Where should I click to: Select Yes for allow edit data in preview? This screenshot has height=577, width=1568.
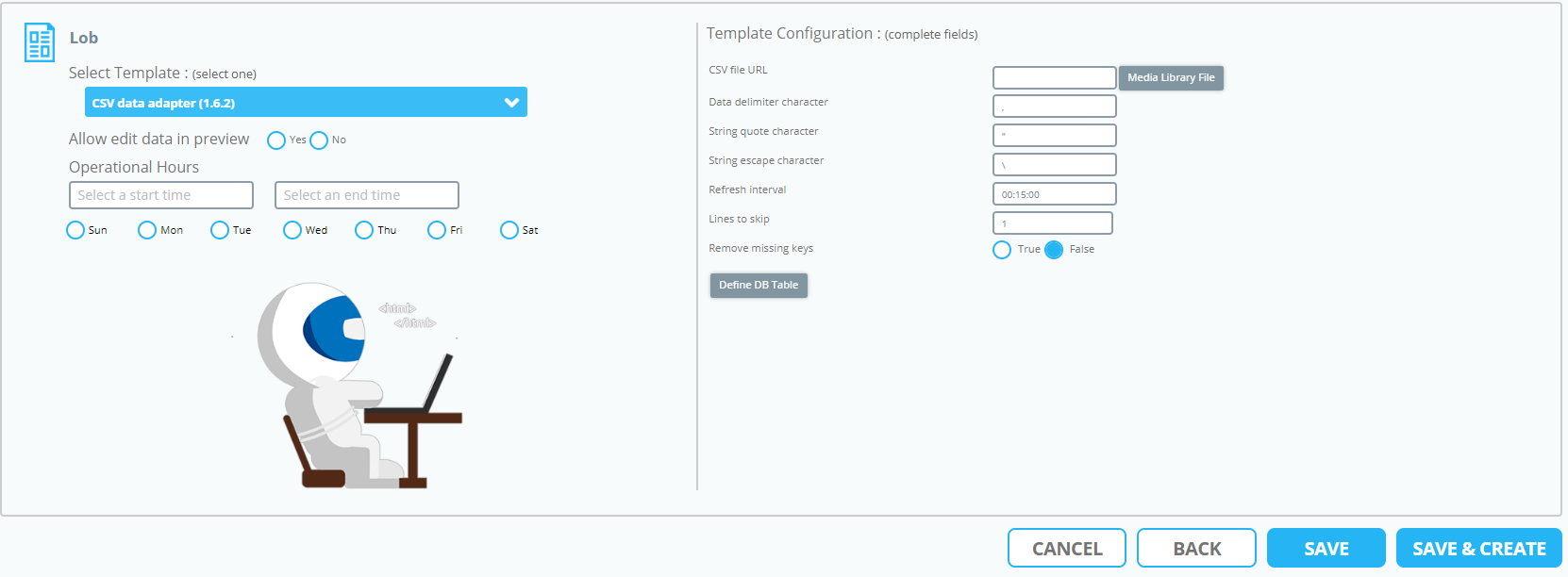276,140
